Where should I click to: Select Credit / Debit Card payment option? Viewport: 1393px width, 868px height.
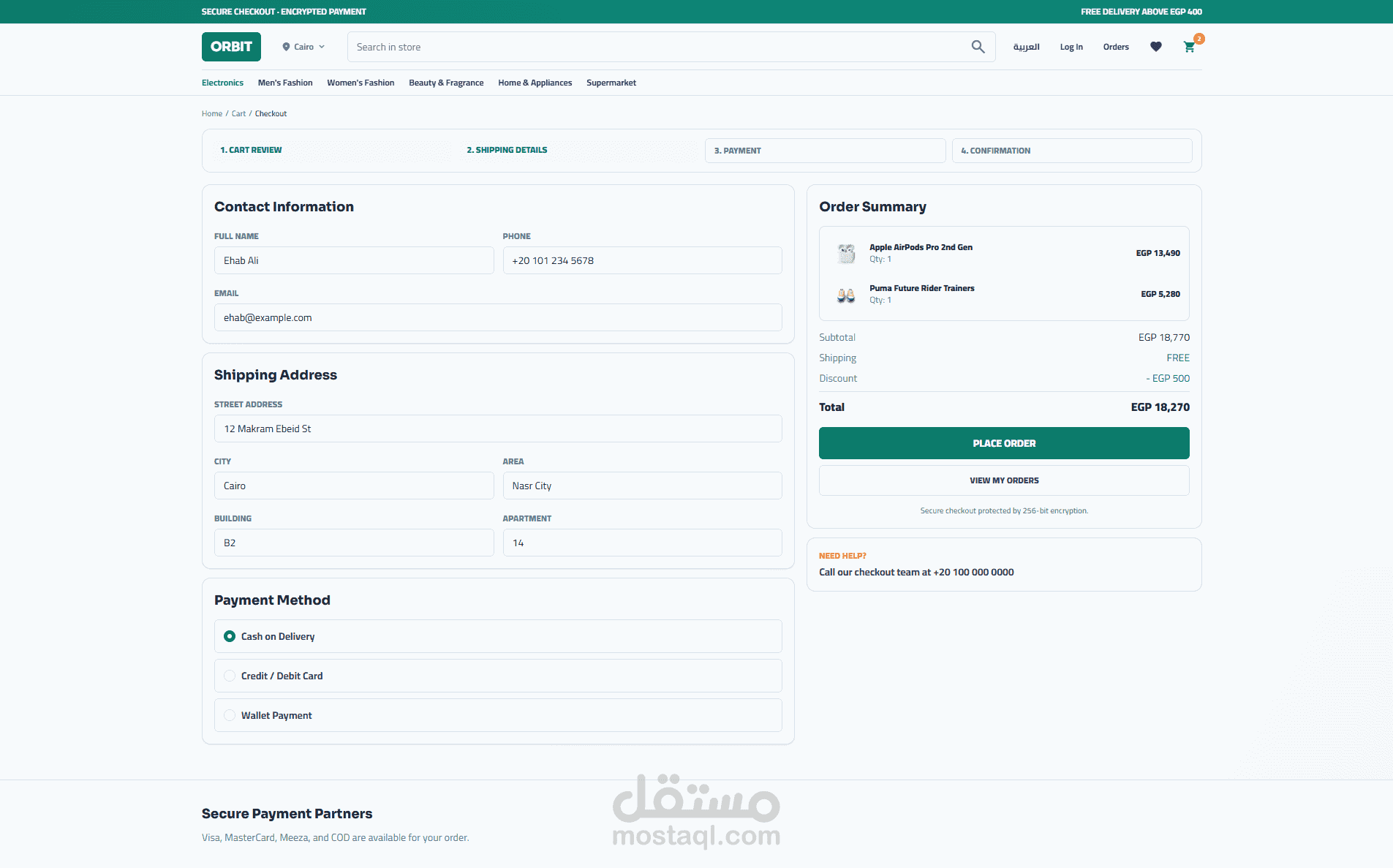(x=498, y=676)
